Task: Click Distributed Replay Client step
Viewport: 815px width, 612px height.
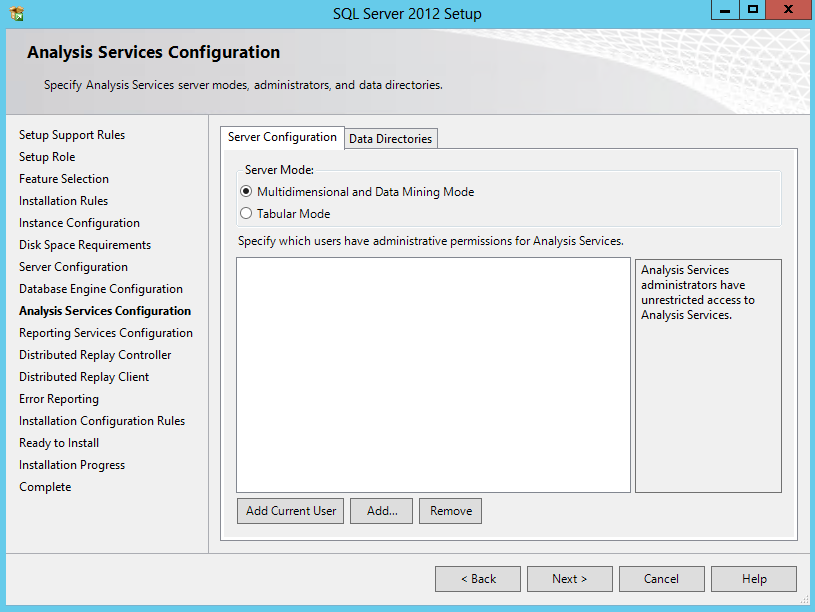Action: 84,376
